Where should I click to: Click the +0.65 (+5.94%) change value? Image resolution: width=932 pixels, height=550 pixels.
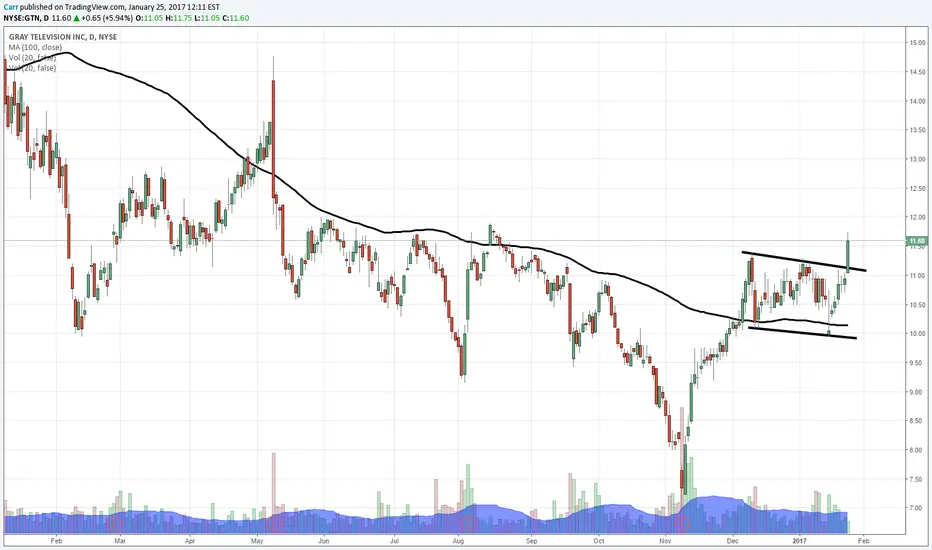pos(107,18)
